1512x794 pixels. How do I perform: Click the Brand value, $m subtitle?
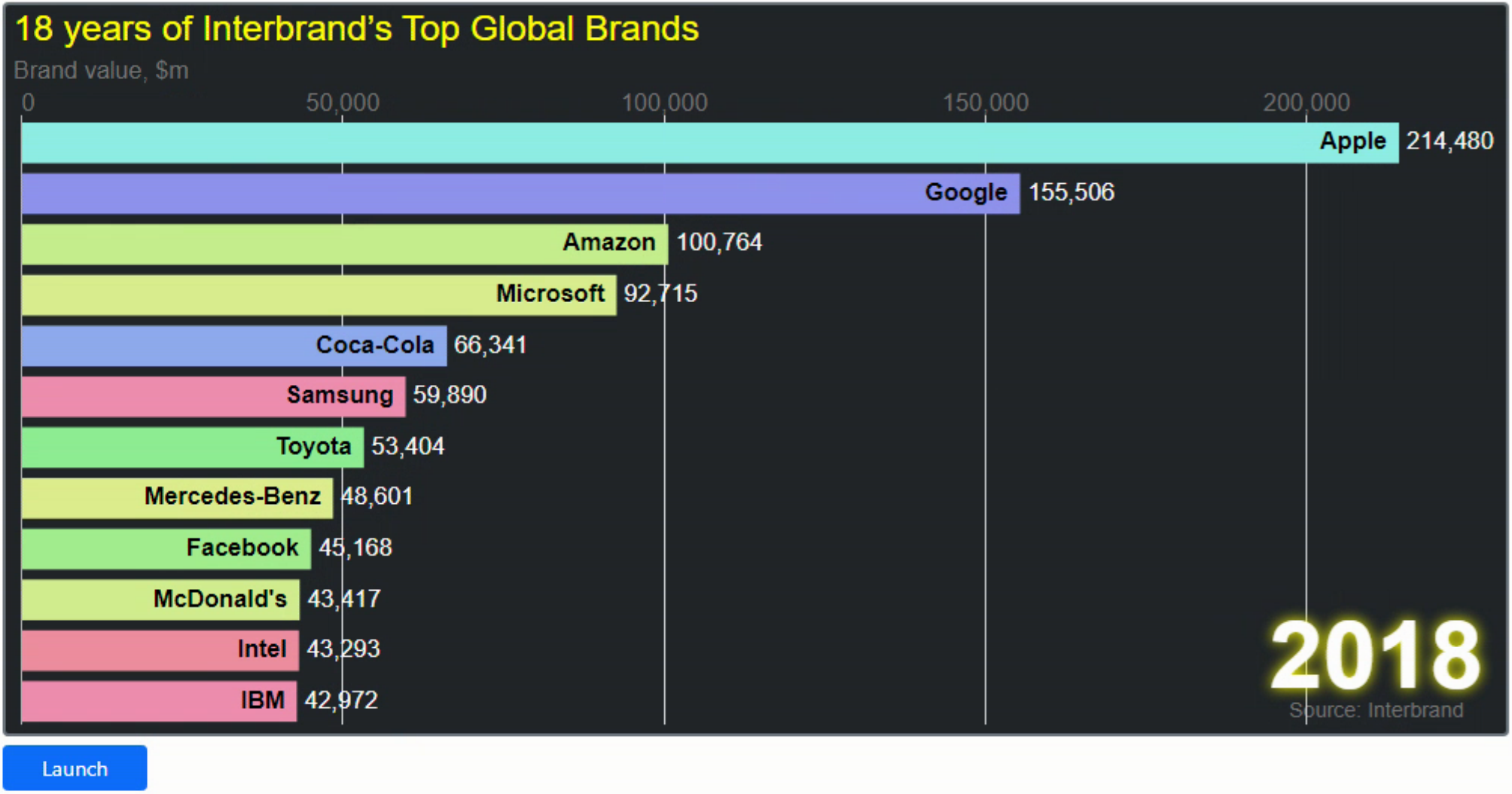101,70
